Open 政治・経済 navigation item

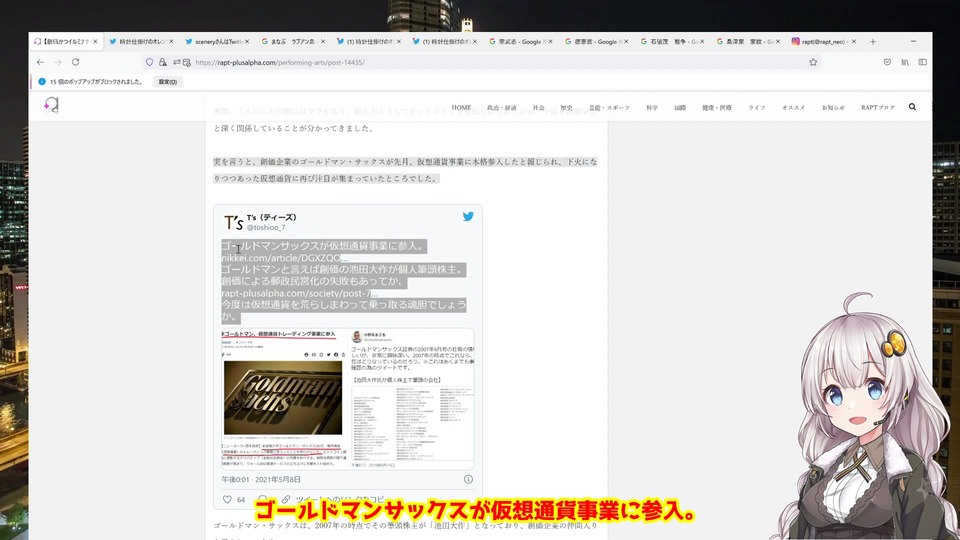point(501,107)
